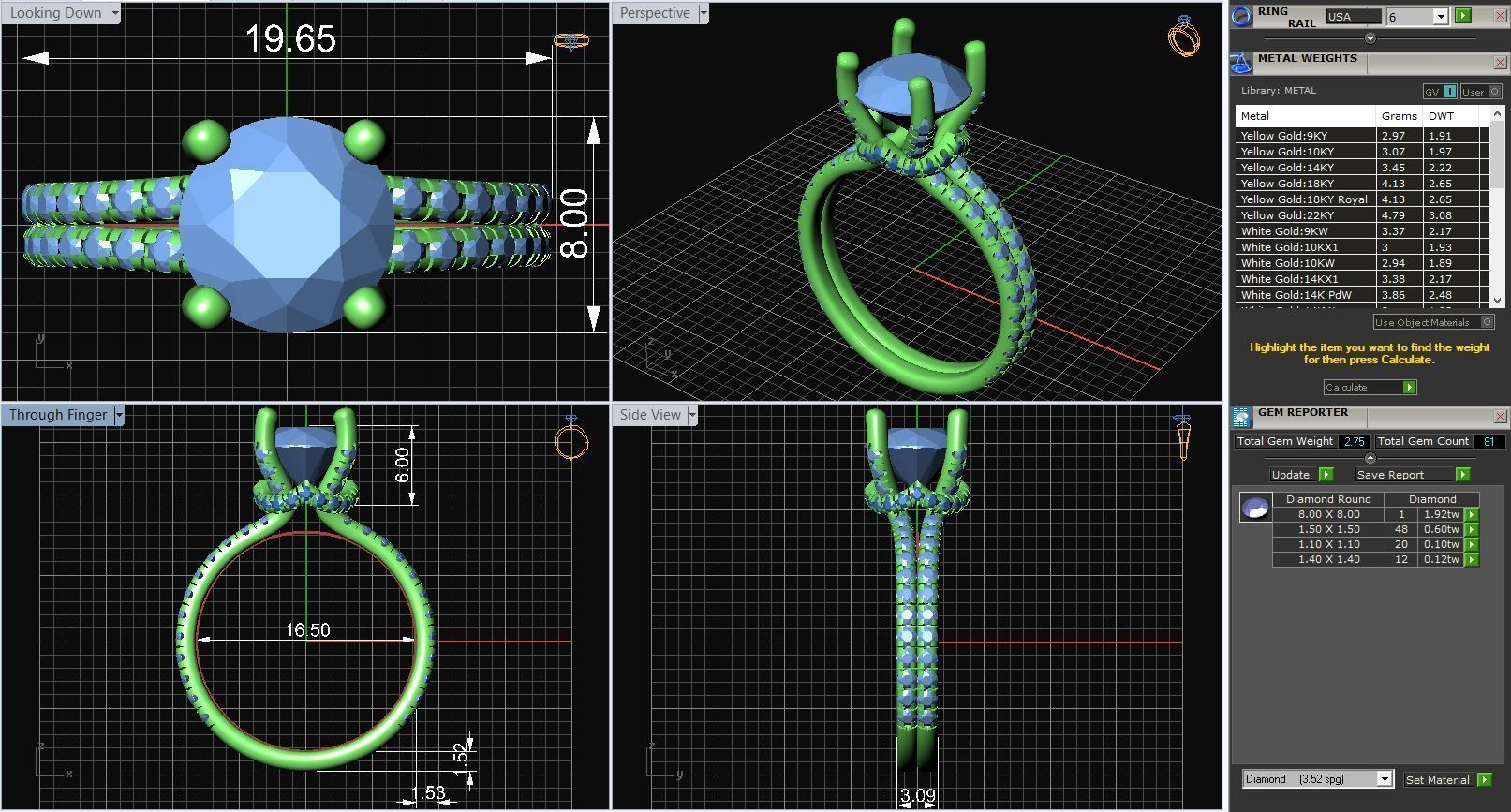The image size is (1511, 812).
Task: Select the White Gold:10KW row
Action: 1362,263
